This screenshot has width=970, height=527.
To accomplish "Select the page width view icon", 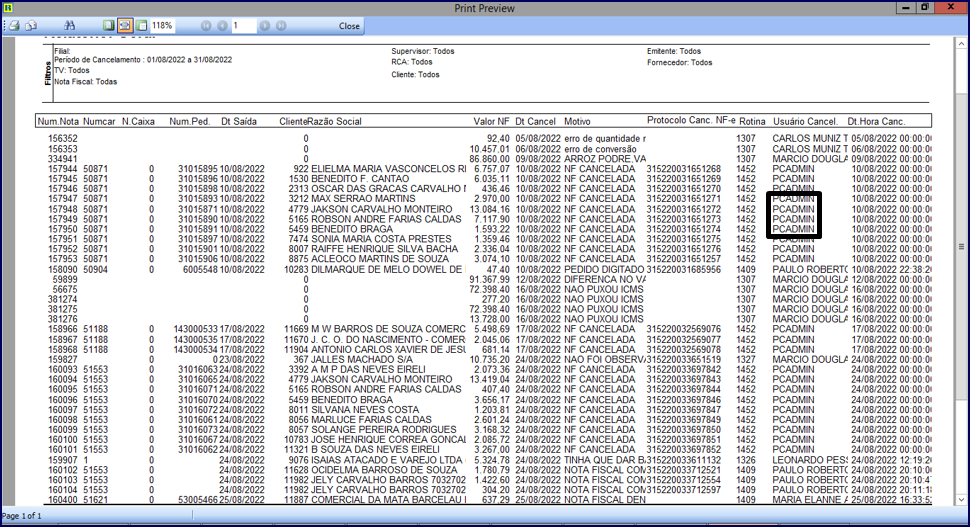I will 125,25.
